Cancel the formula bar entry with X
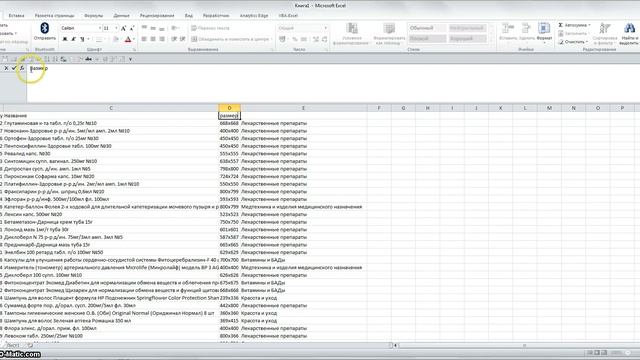Screen dimensions: 640x360 pos(6,68)
